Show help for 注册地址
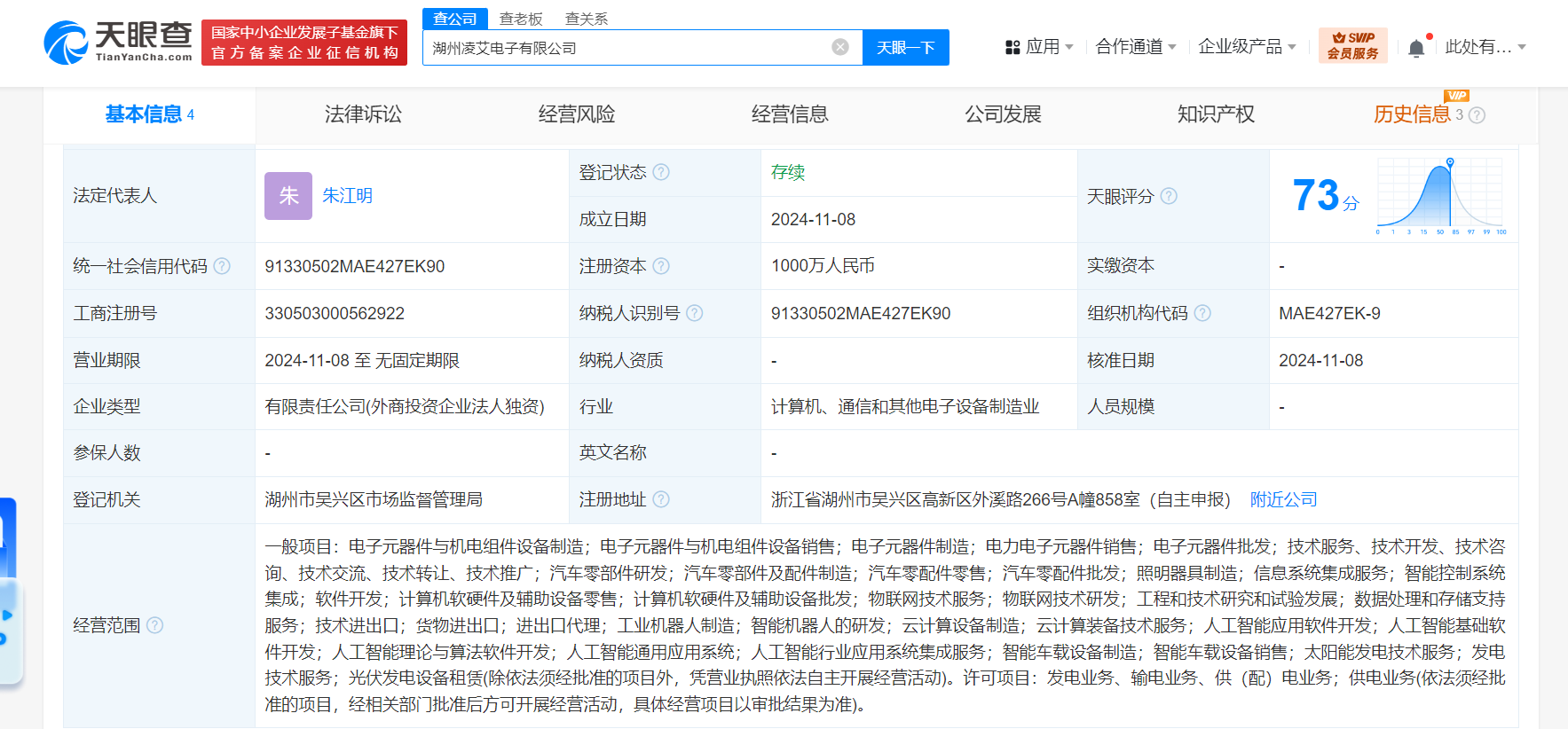1568x729 pixels. click(x=661, y=499)
